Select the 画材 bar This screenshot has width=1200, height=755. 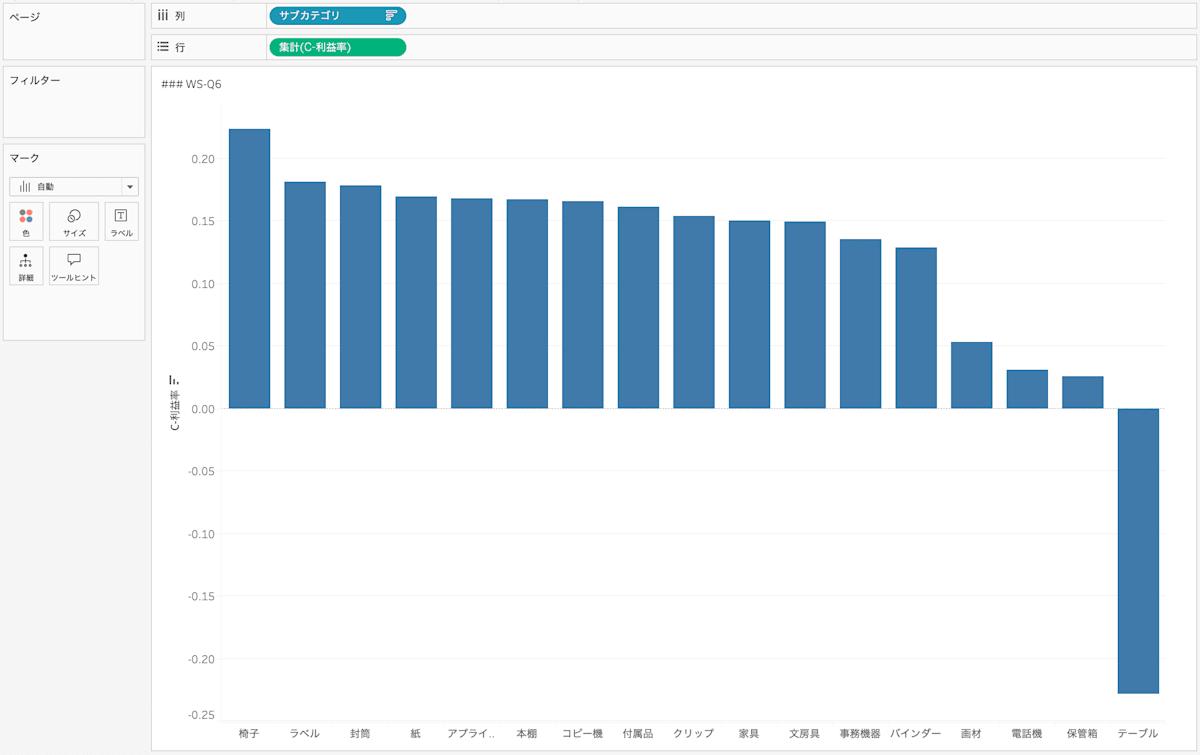[971, 376]
